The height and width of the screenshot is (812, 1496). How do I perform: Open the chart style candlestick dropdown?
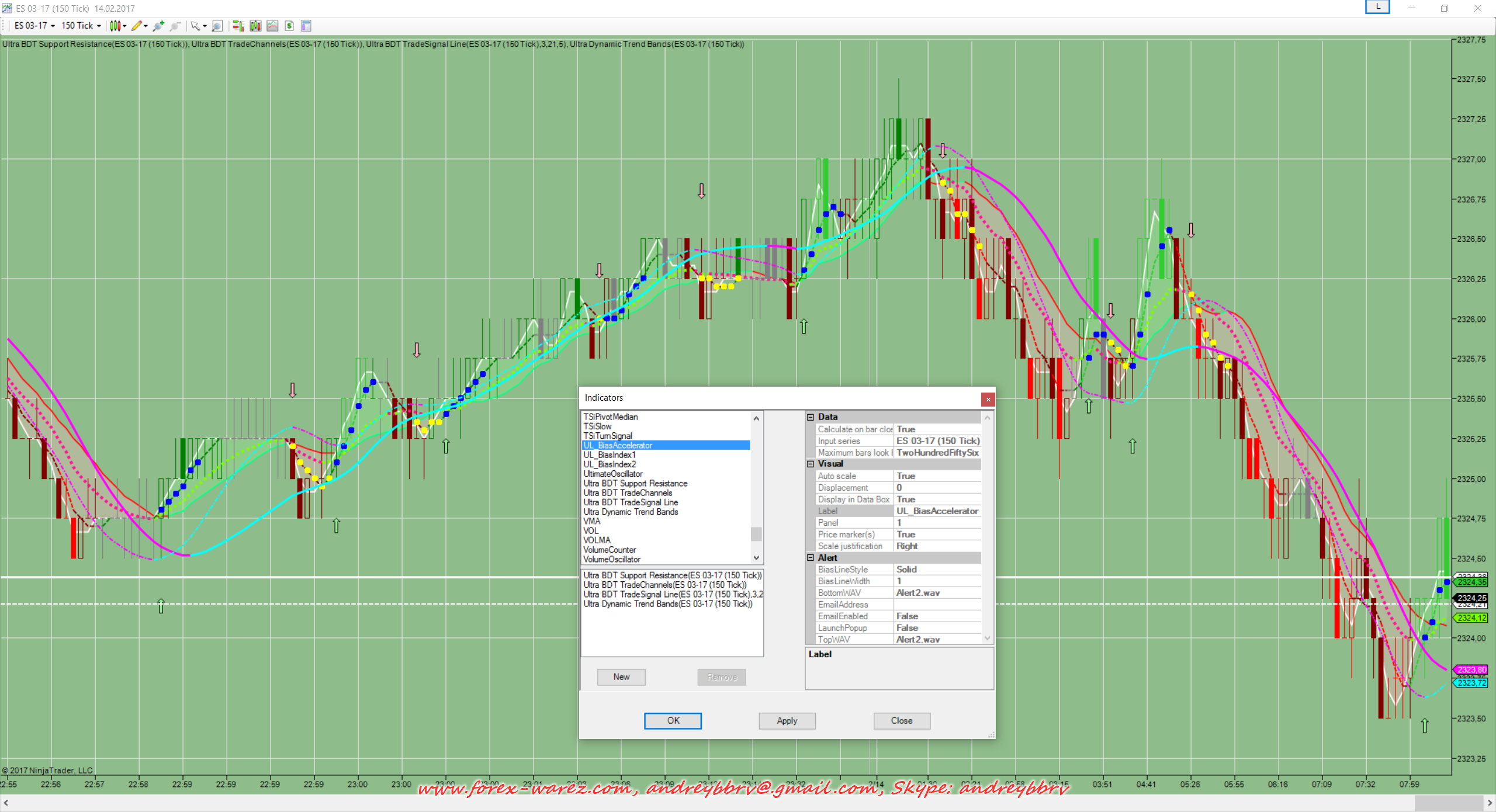[x=118, y=26]
